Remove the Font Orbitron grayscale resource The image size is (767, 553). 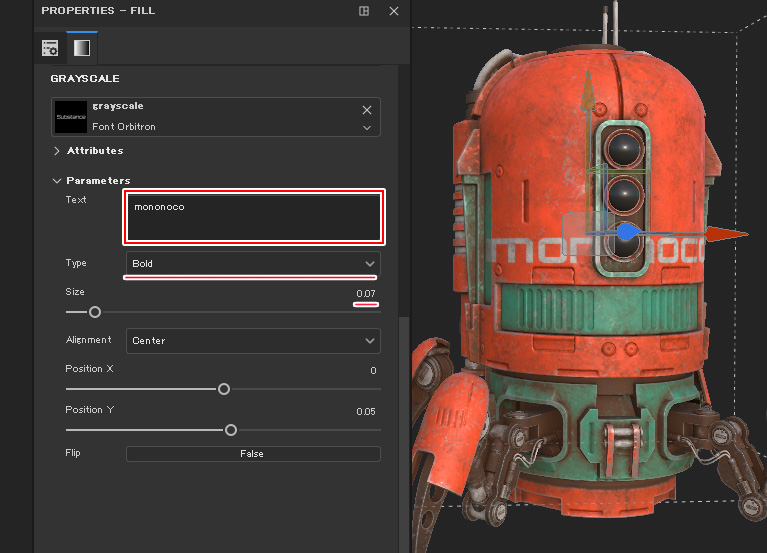point(367,110)
